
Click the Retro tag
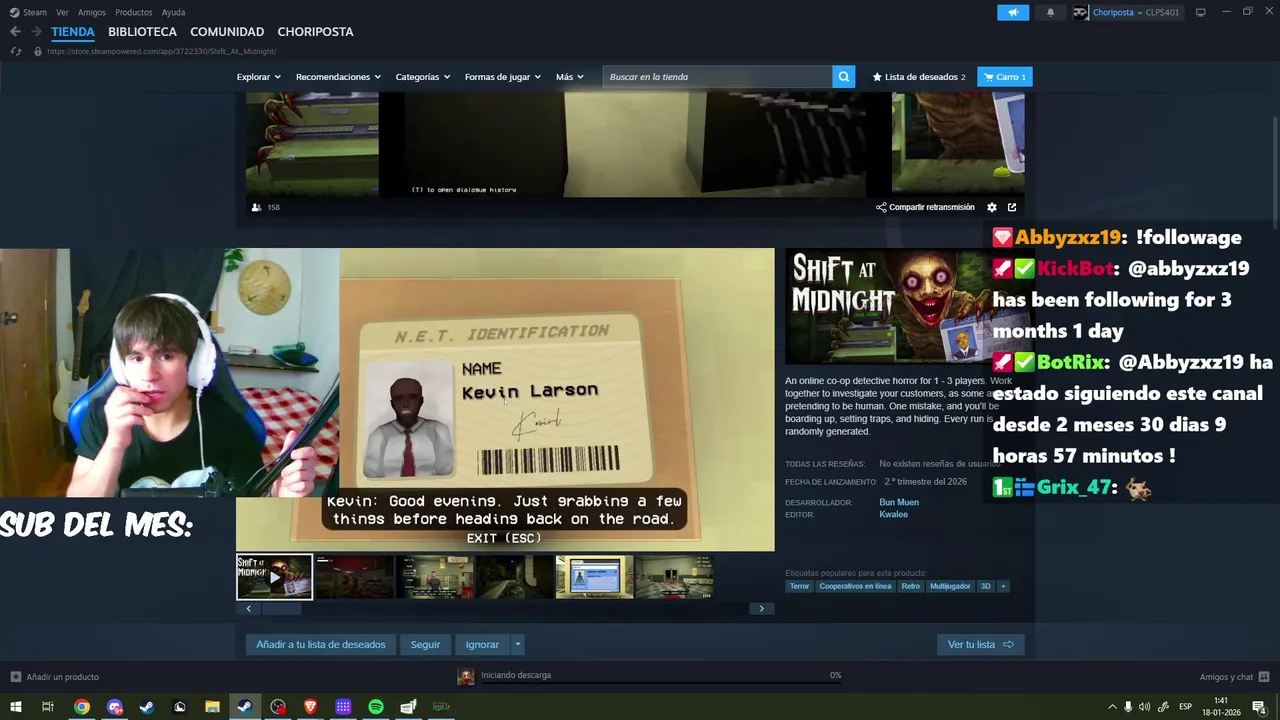click(x=910, y=586)
